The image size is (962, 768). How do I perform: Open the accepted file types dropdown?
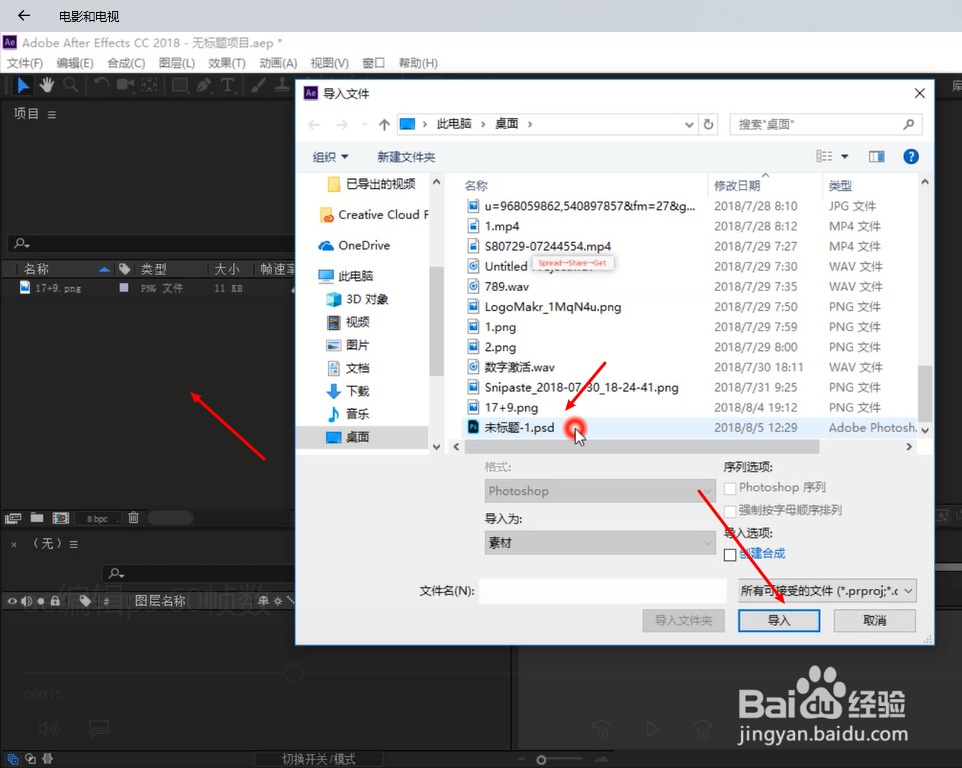click(x=827, y=591)
